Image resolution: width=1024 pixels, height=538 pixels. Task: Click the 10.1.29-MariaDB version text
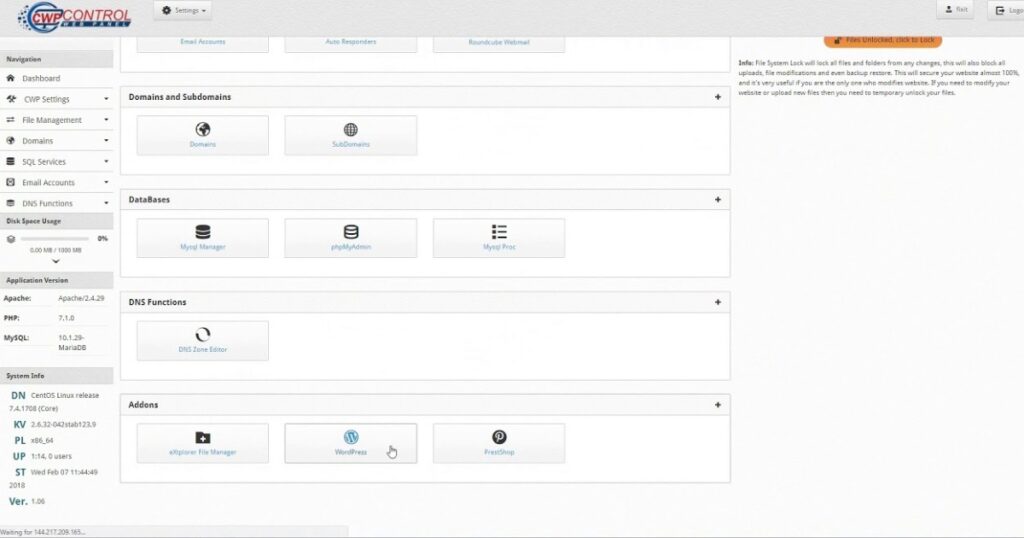point(73,343)
